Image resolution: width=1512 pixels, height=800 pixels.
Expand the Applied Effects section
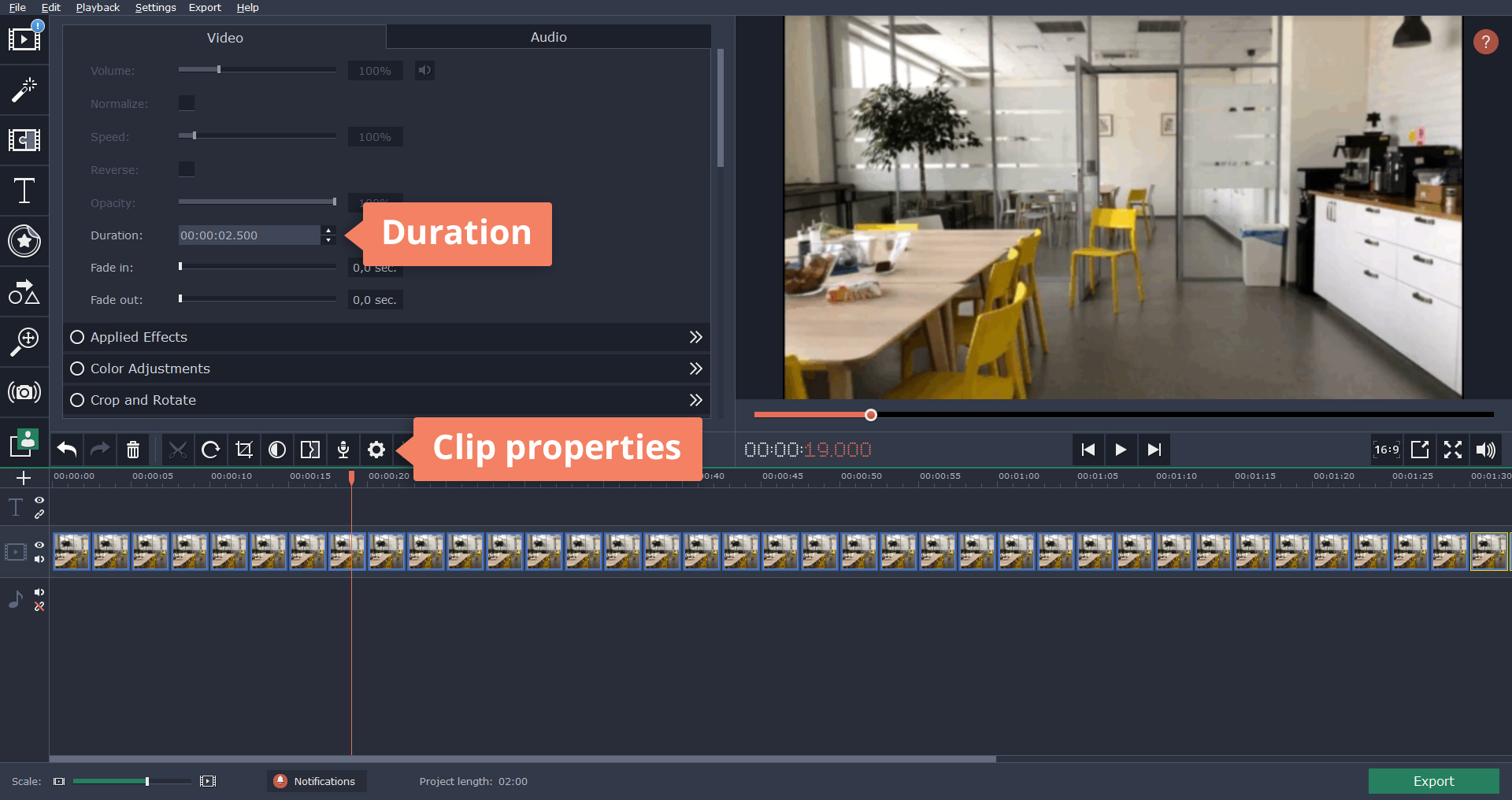coord(695,336)
